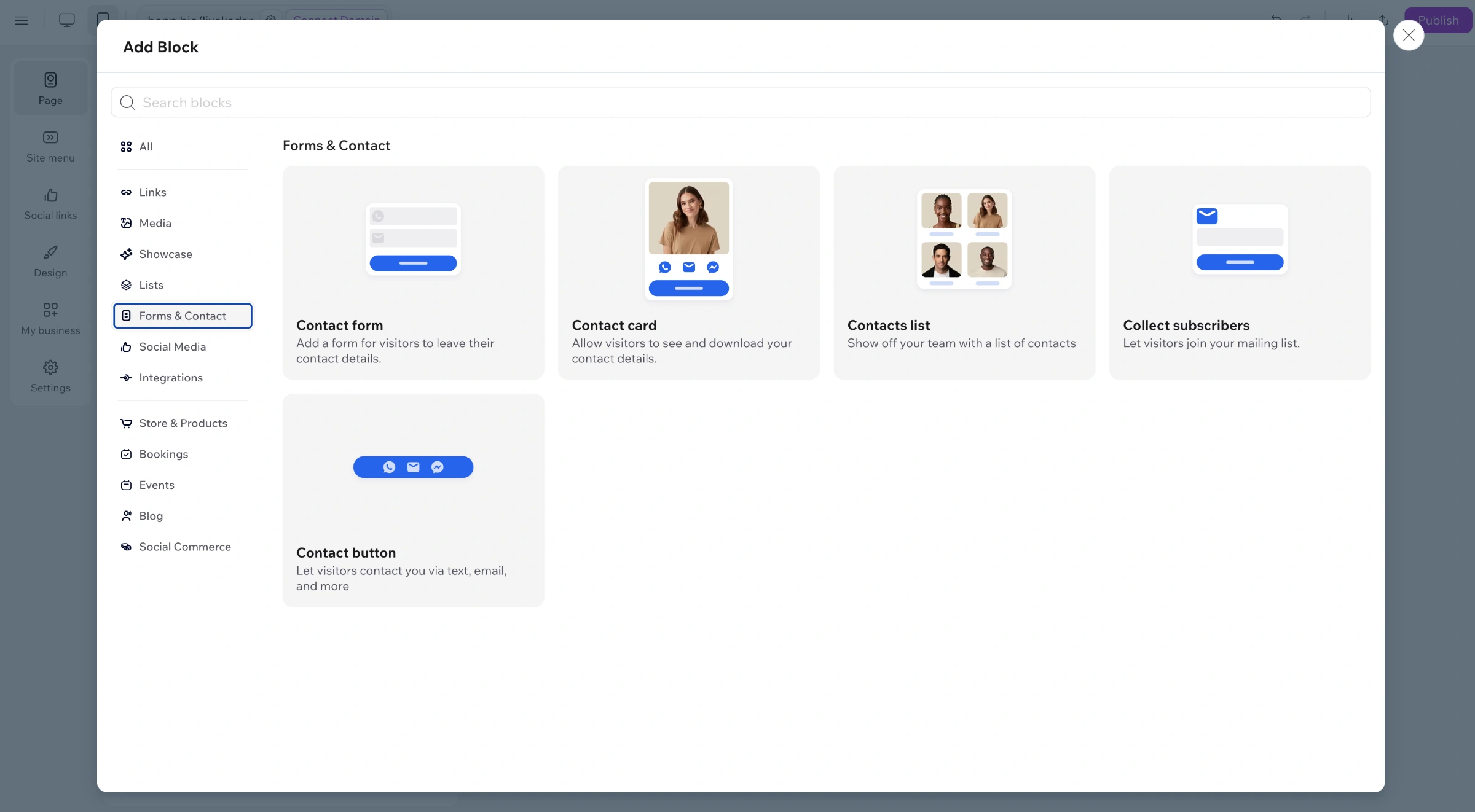Open the My business panel
Viewport: 1475px width, 812px height.
pos(50,319)
